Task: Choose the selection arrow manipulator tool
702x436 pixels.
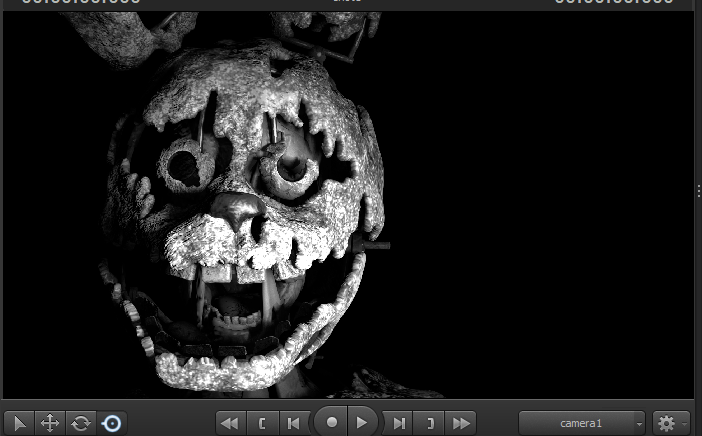Action: pos(19,423)
